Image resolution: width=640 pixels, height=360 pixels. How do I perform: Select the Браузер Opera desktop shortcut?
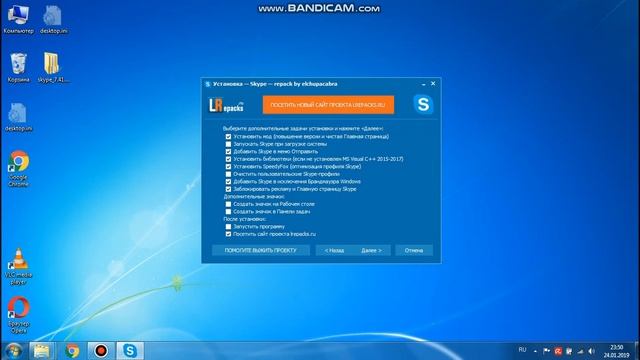click(18, 315)
